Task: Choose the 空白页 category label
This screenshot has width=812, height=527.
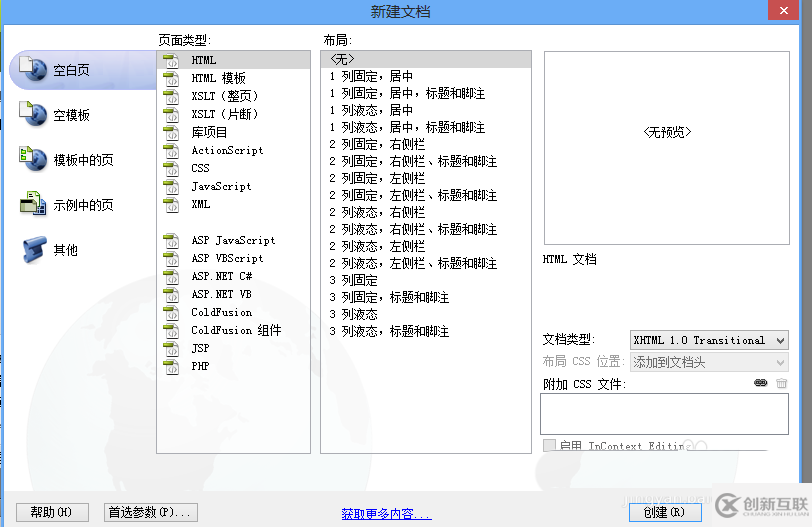Action: tap(71, 70)
